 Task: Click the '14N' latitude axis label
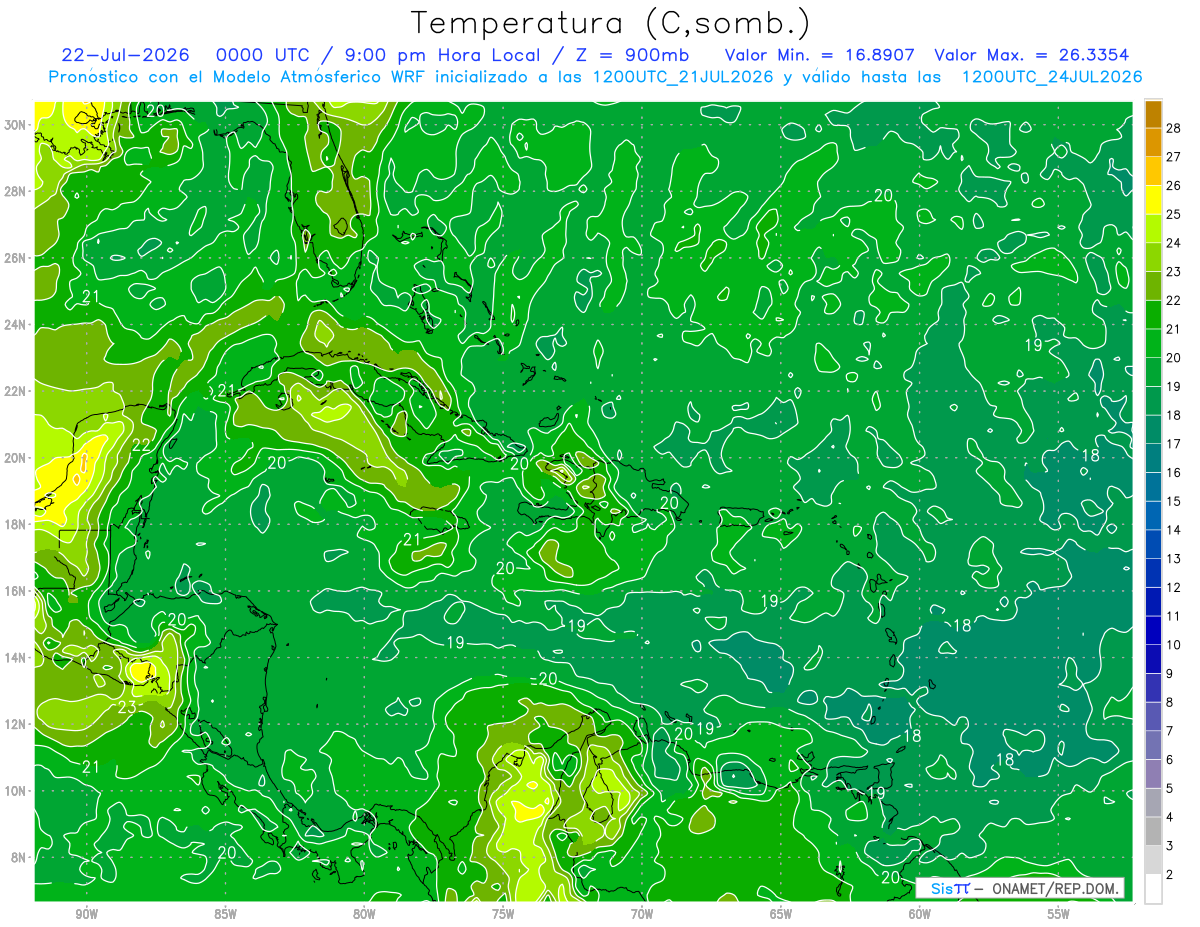(x=16, y=658)
